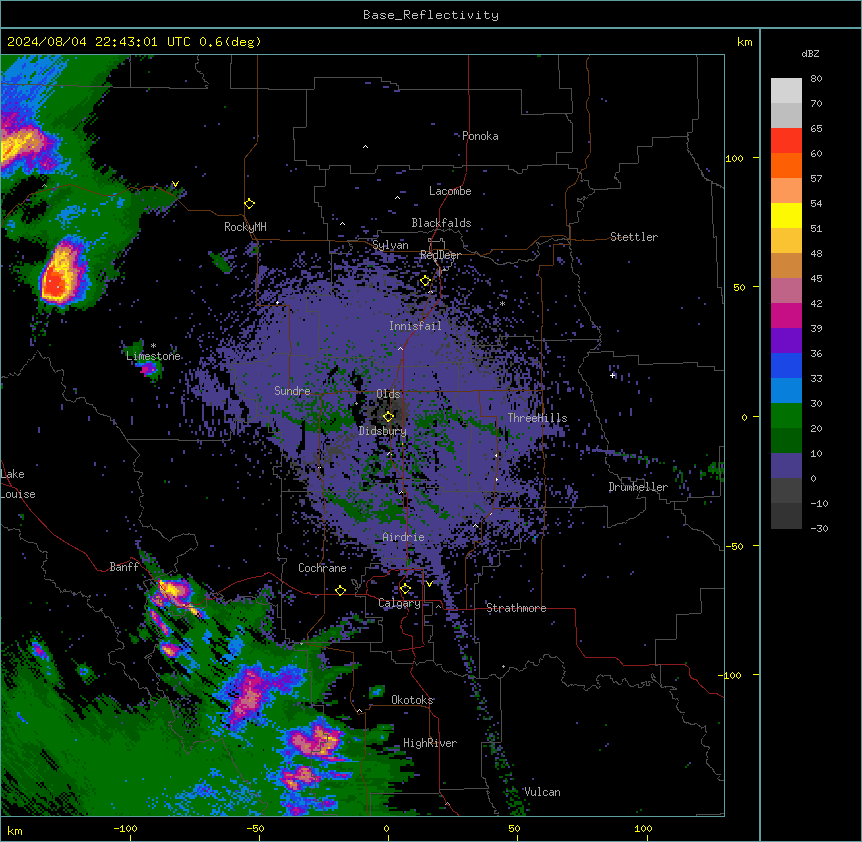Click the ThreeHills label

(x=537, y=418)
